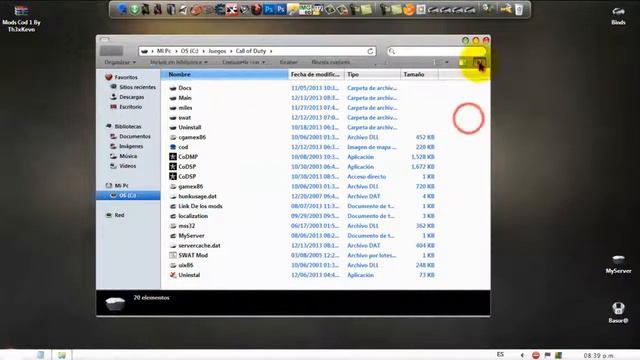
Task: Select the Main folder icon
Action: 173,98
